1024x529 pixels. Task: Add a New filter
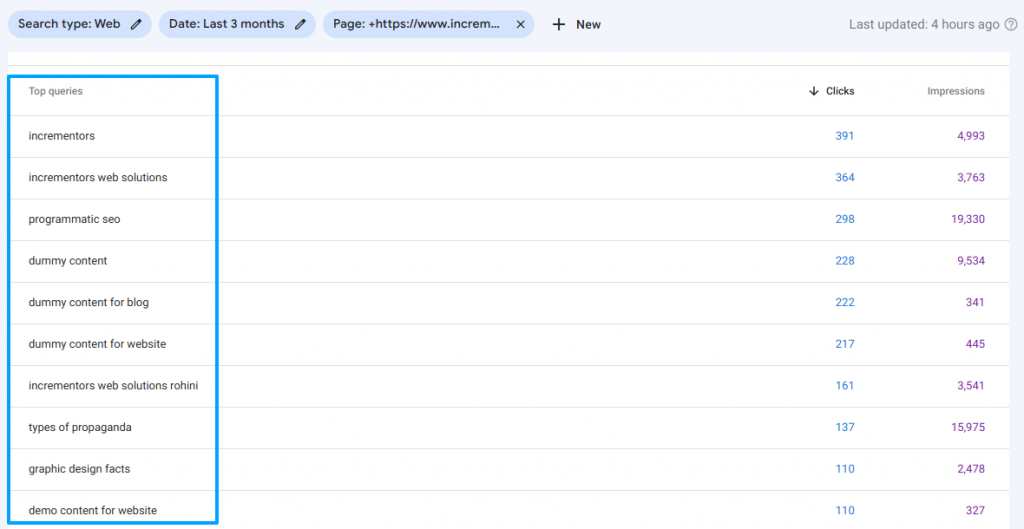pos(577,24)
